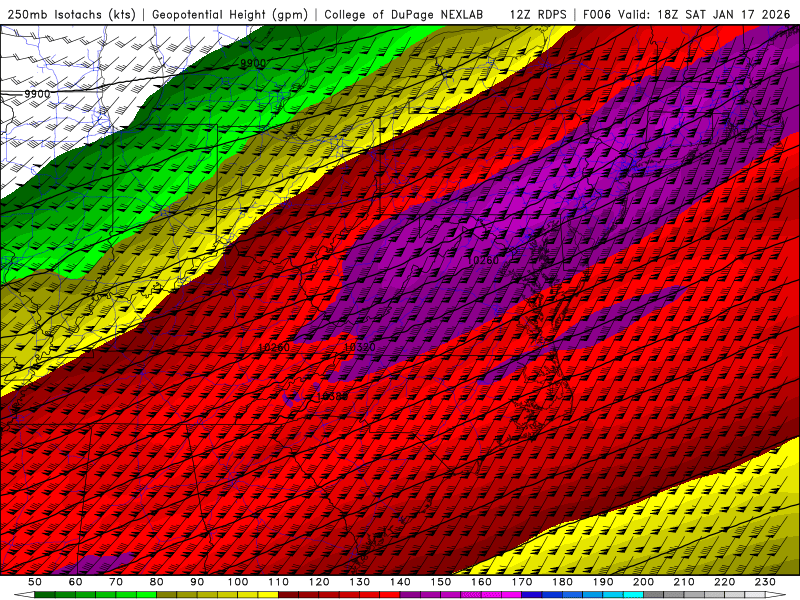Click the 10320 height contour label
Image resolution: width=800 pixels, height=600 pixels.
click(360, 347)
